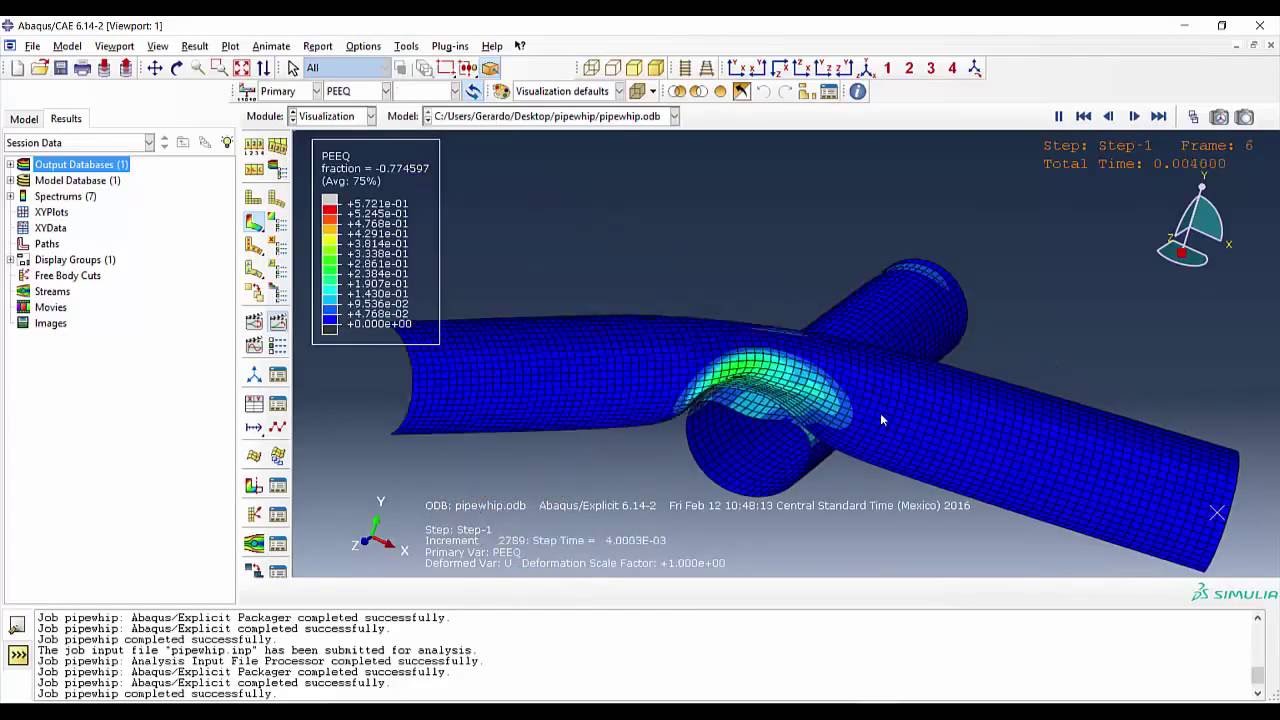Viewport: 1280px width, 720px height.
Task: Expand the Model Database tree node
Action: [x=10, y=180]
